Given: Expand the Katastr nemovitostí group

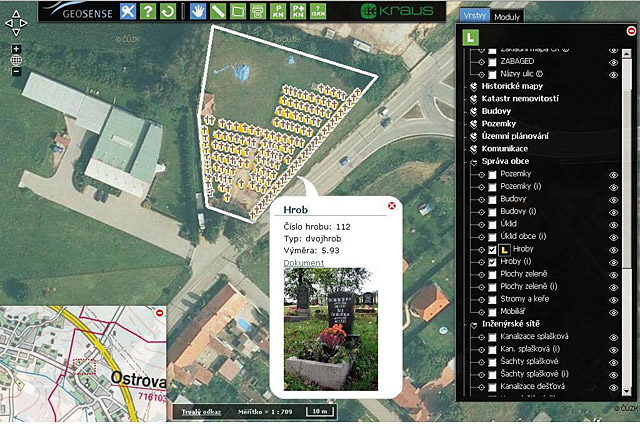Looking at the screenshot, I should [x=473, y=99].
